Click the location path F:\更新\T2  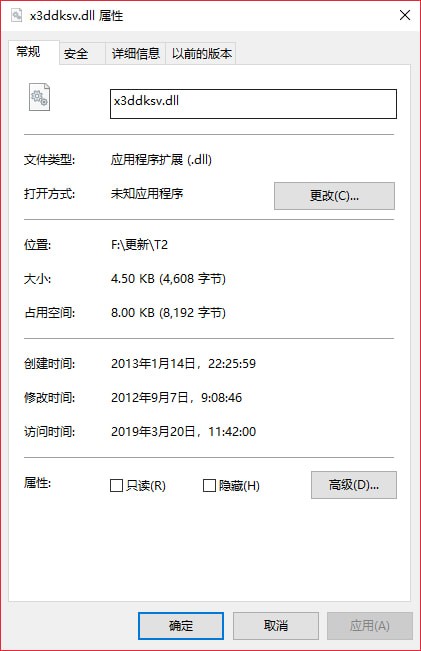tap(140, 245)
